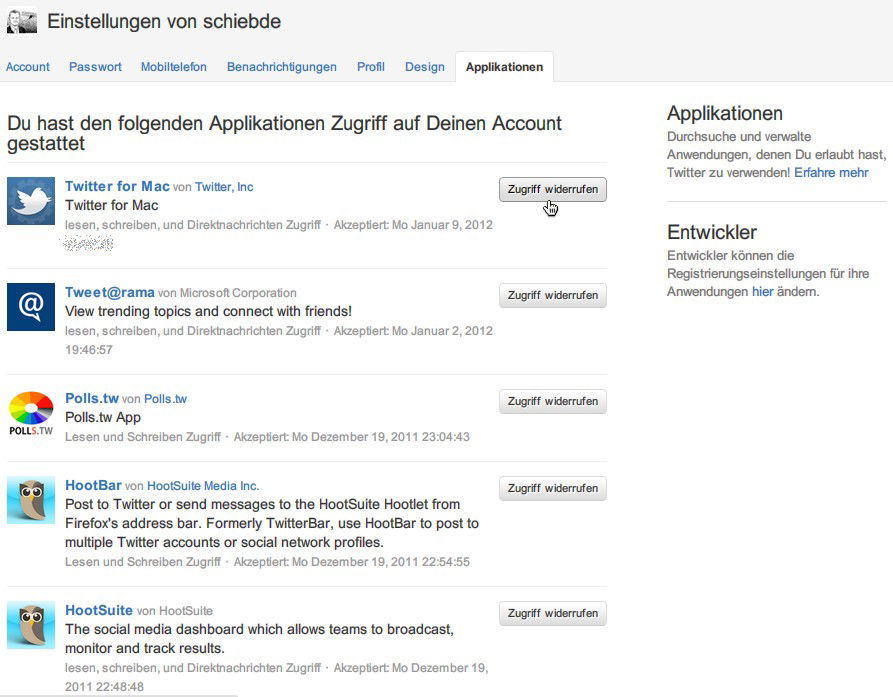
Task: Click 'Akzeptiert: Mo Januar 9, 2012' text
Action: click(413, 225)
